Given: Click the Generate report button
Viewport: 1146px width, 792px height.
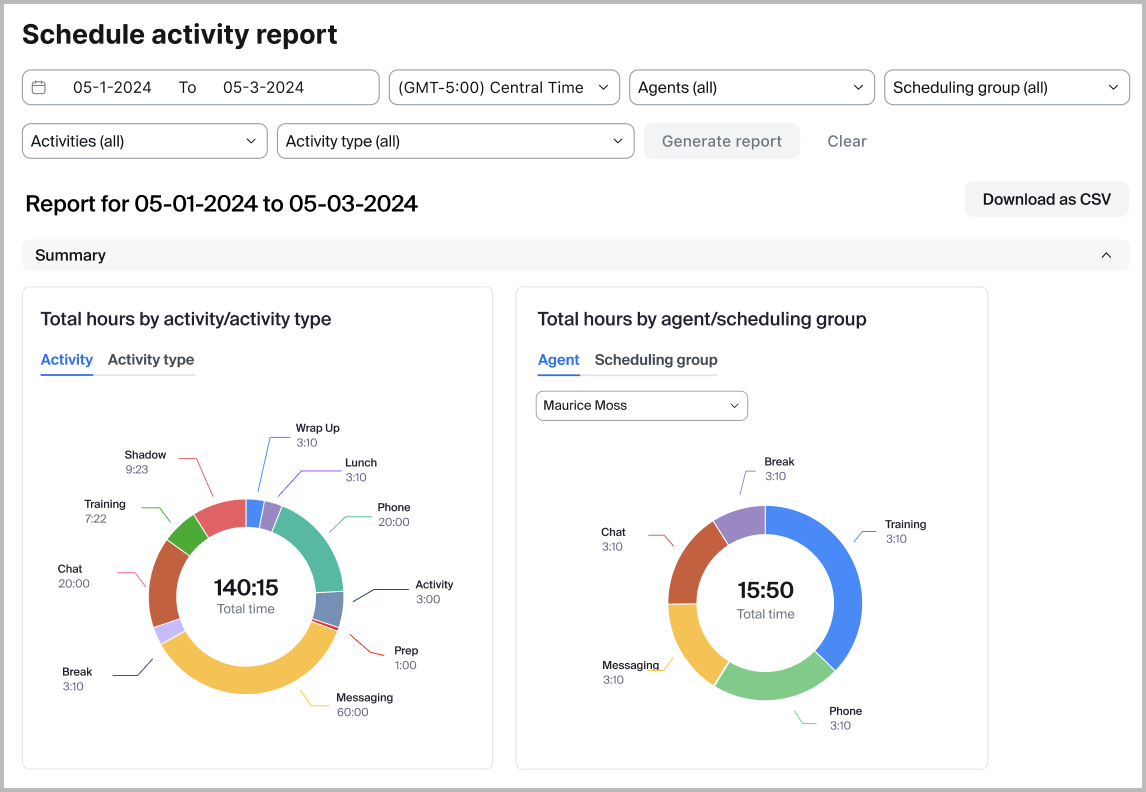Looking at the screenshot, I should [721, 142].
